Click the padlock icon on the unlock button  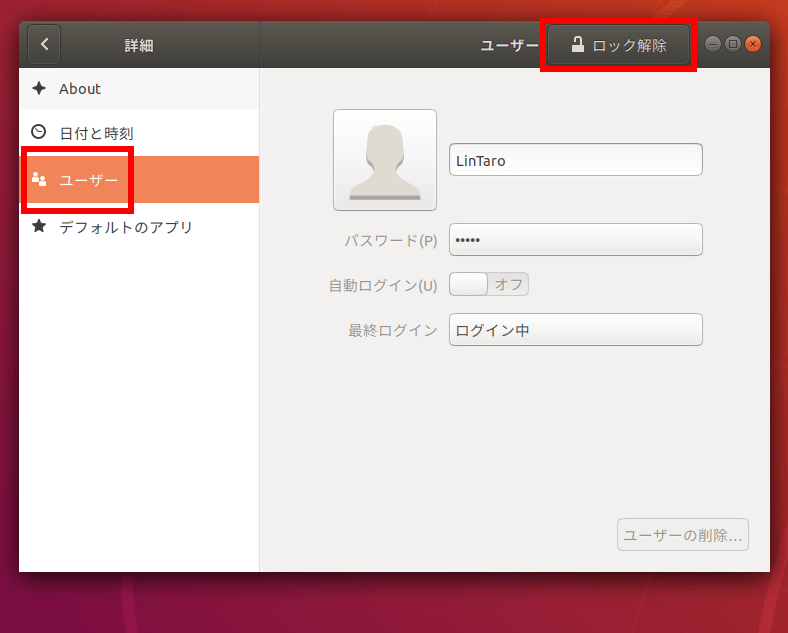pyautogui.click(x=578, y=45)
